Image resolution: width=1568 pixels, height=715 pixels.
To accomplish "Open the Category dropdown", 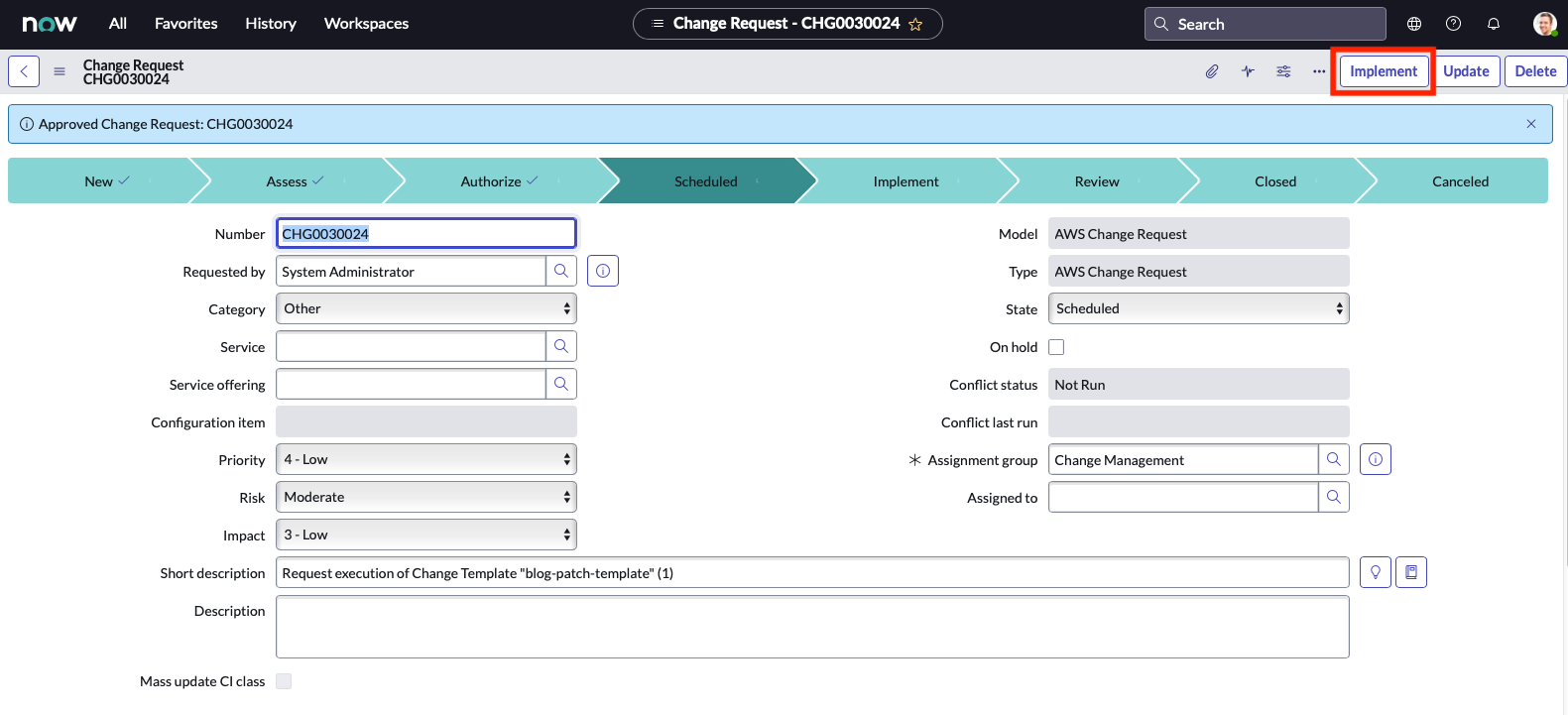I will pyautogui.click(x=426, y=308).
